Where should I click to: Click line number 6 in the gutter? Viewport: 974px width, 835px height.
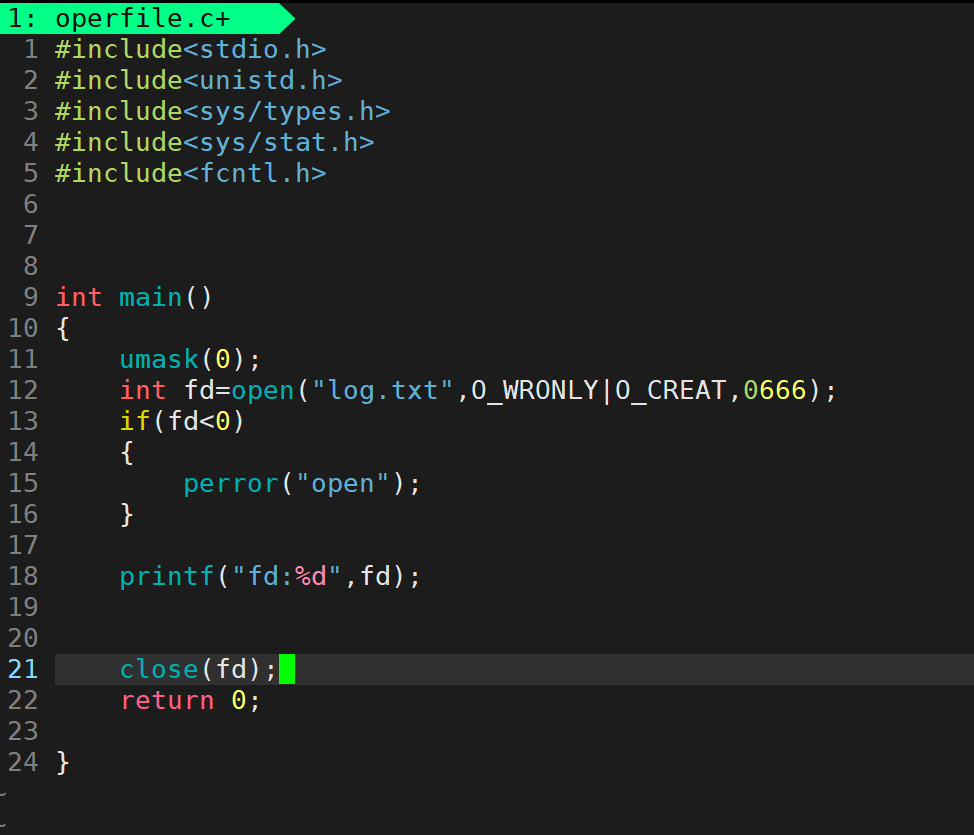(30, 204)
